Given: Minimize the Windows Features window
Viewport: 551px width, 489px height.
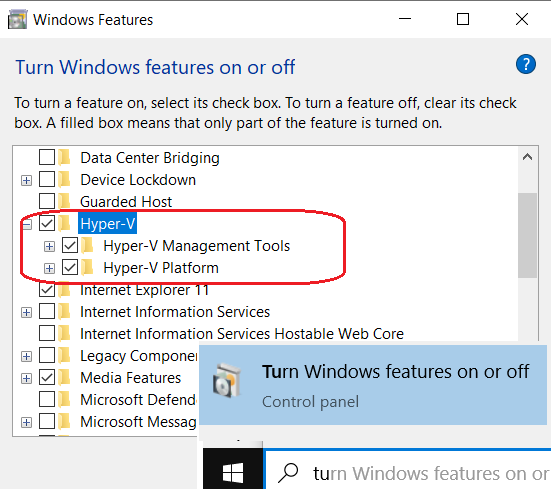Looking at the screenshot, I should (405, 19).
